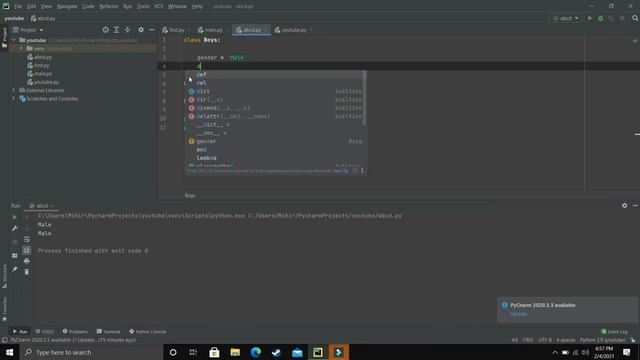Choose 'def' from the completion popup
640x360 pixels.
click(276, 75)
